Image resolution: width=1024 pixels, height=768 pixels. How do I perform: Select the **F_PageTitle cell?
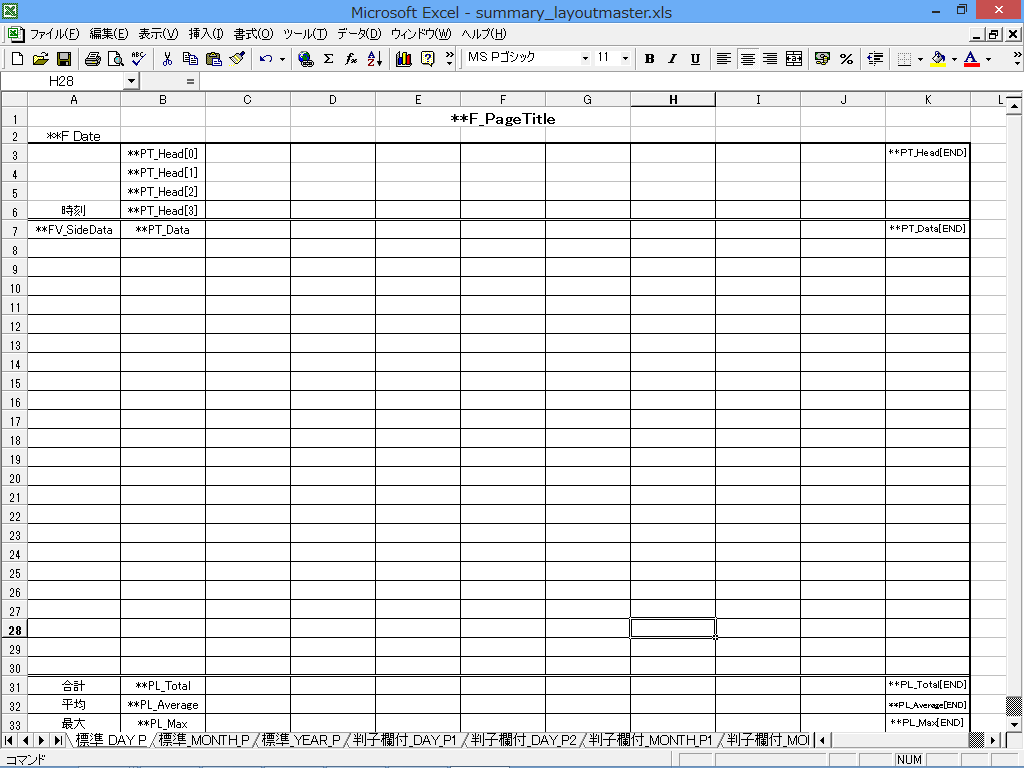[x=502, y=118]
